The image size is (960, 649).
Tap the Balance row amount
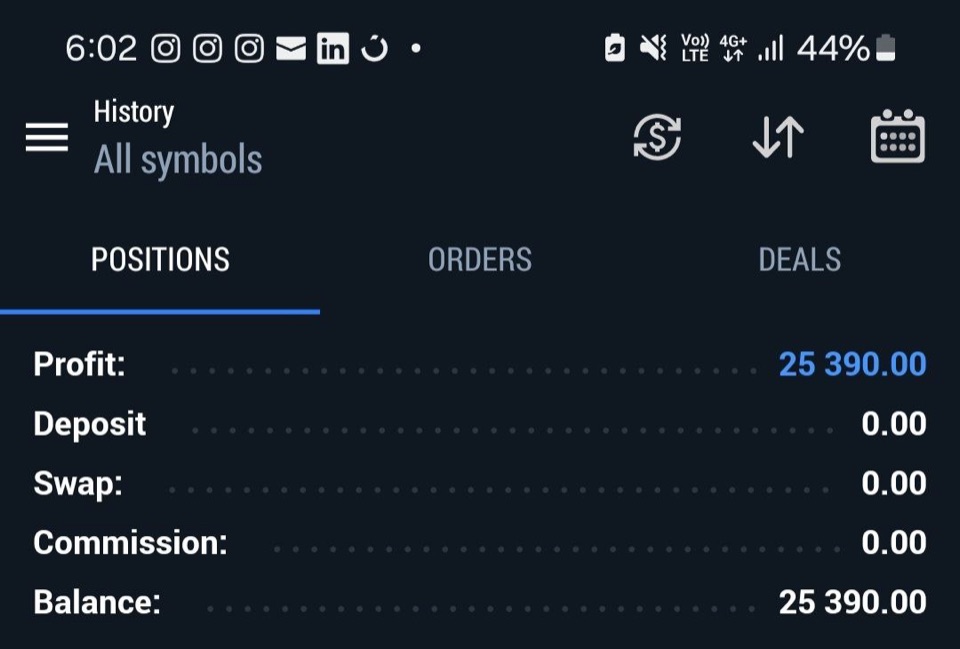pyautogui.click(x=852, y=602)
